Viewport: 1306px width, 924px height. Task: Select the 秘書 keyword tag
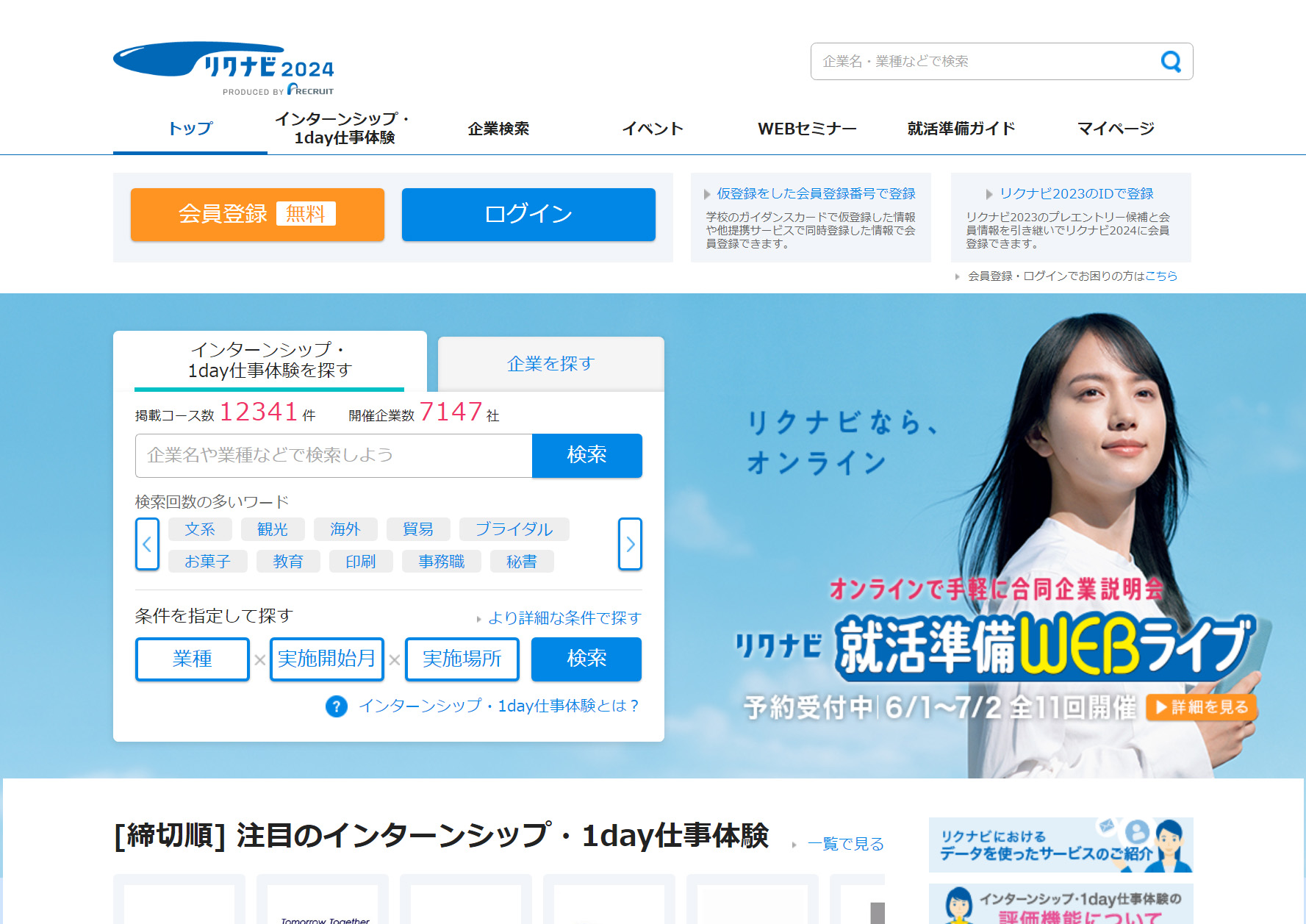pyautogui.click(x=522, y=562)
